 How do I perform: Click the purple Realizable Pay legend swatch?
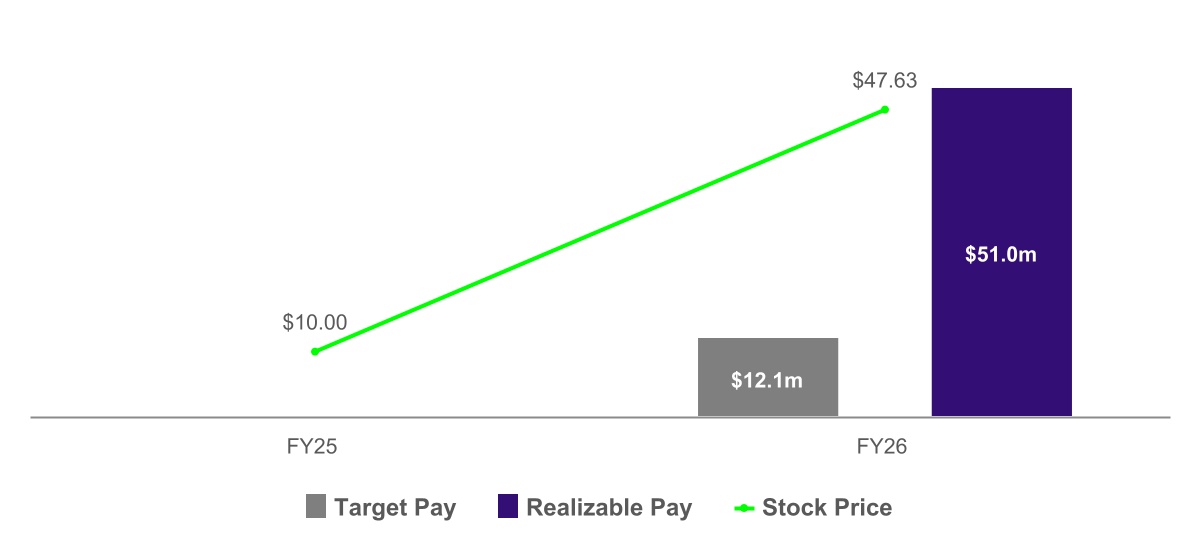point(508,507)
